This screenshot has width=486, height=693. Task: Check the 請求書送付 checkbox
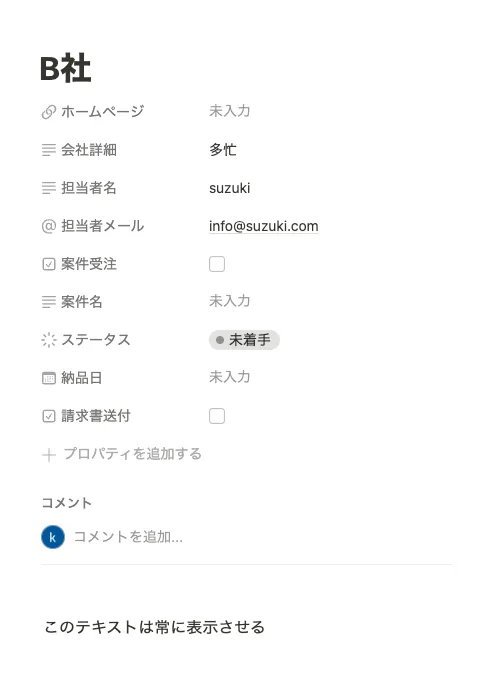tap(217, 416)
